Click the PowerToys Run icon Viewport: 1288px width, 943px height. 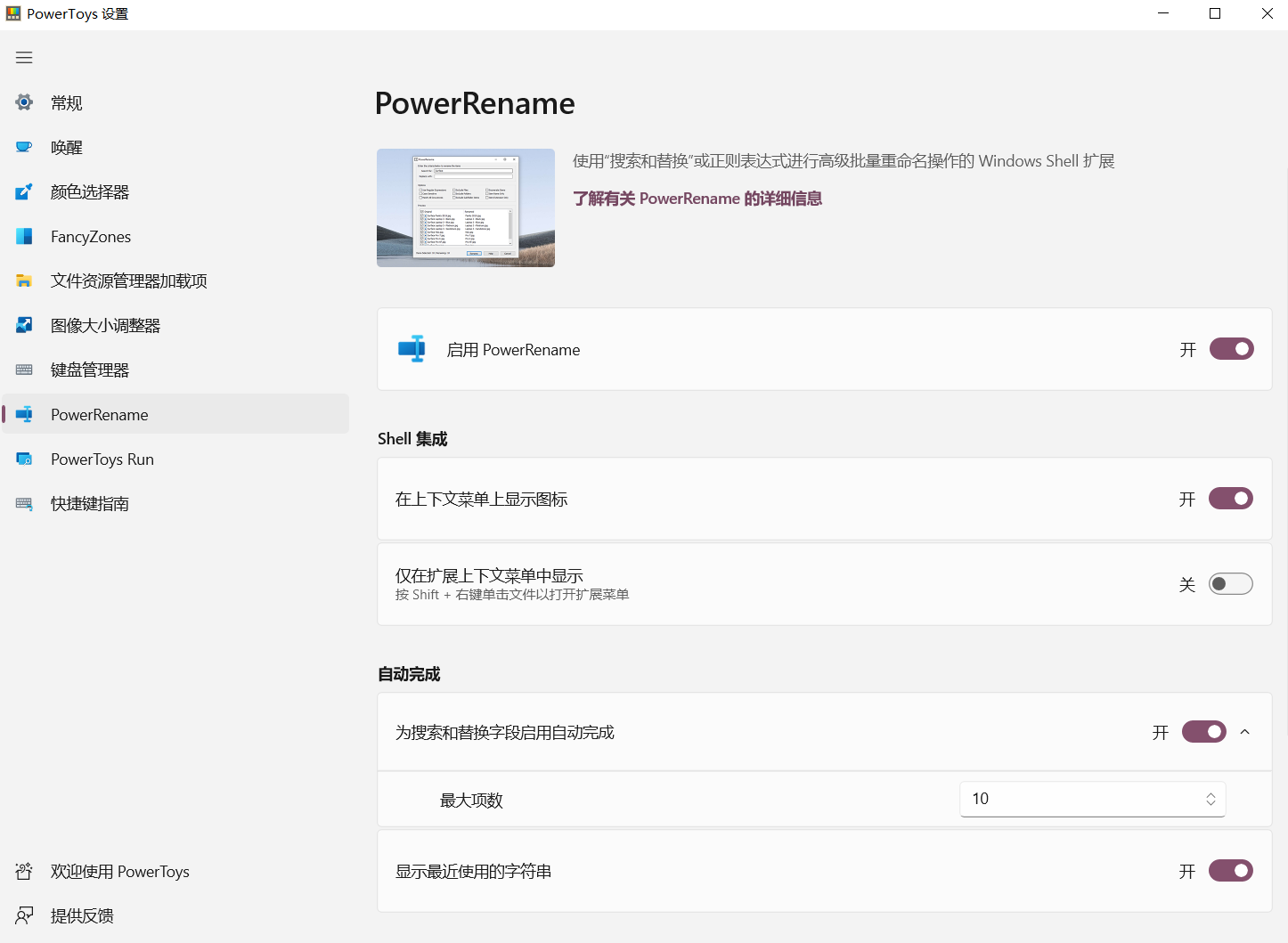click(24, 459)
